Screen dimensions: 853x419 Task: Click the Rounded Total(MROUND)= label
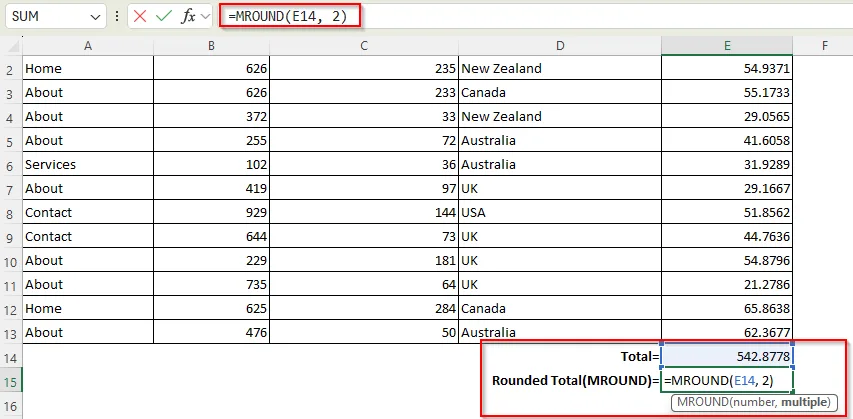tap(575, 380)
